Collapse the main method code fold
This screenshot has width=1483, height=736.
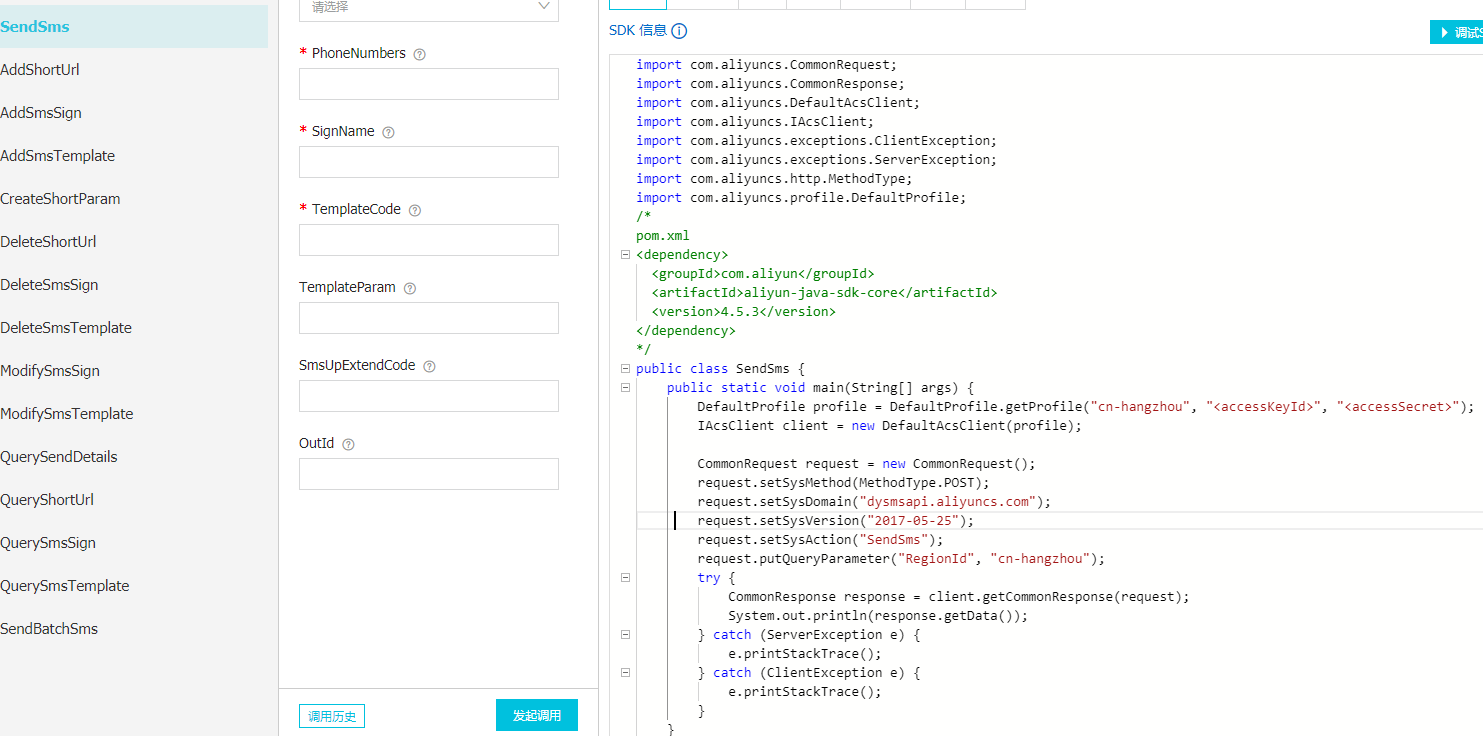(x=625, y=388)
